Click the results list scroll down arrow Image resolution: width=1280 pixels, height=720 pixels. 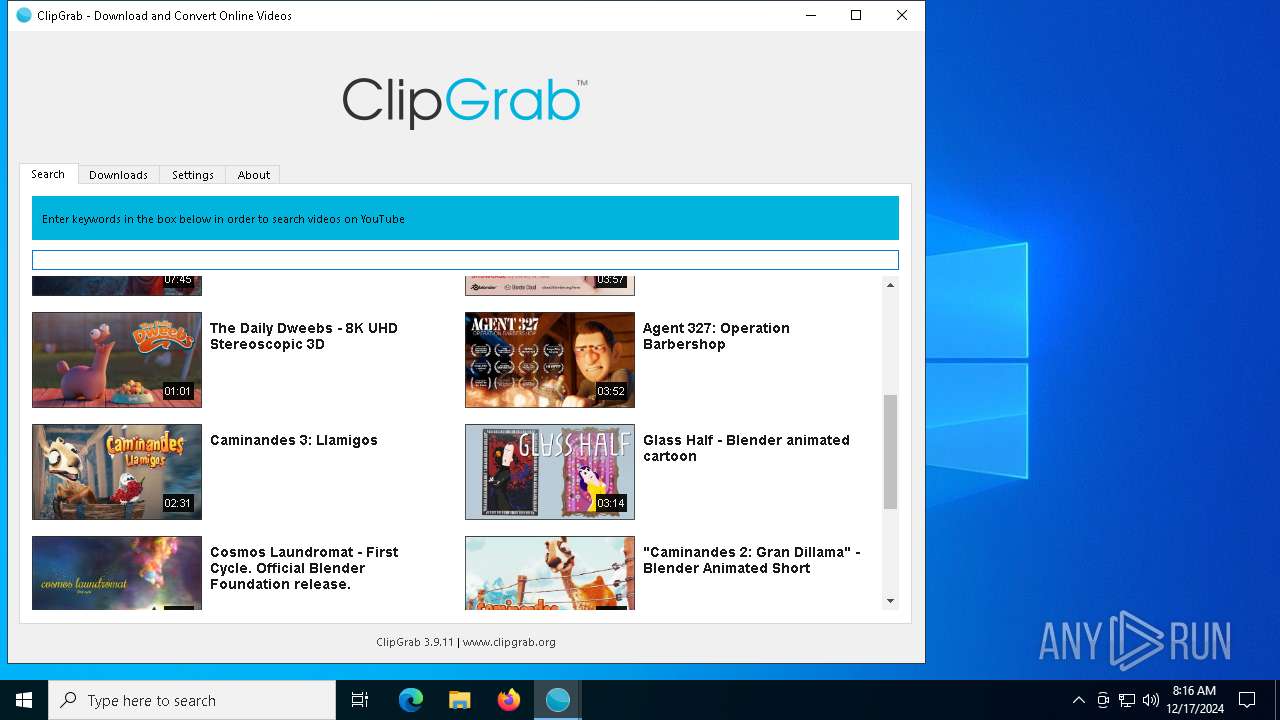pyautogui.click(x=890, y=601)
